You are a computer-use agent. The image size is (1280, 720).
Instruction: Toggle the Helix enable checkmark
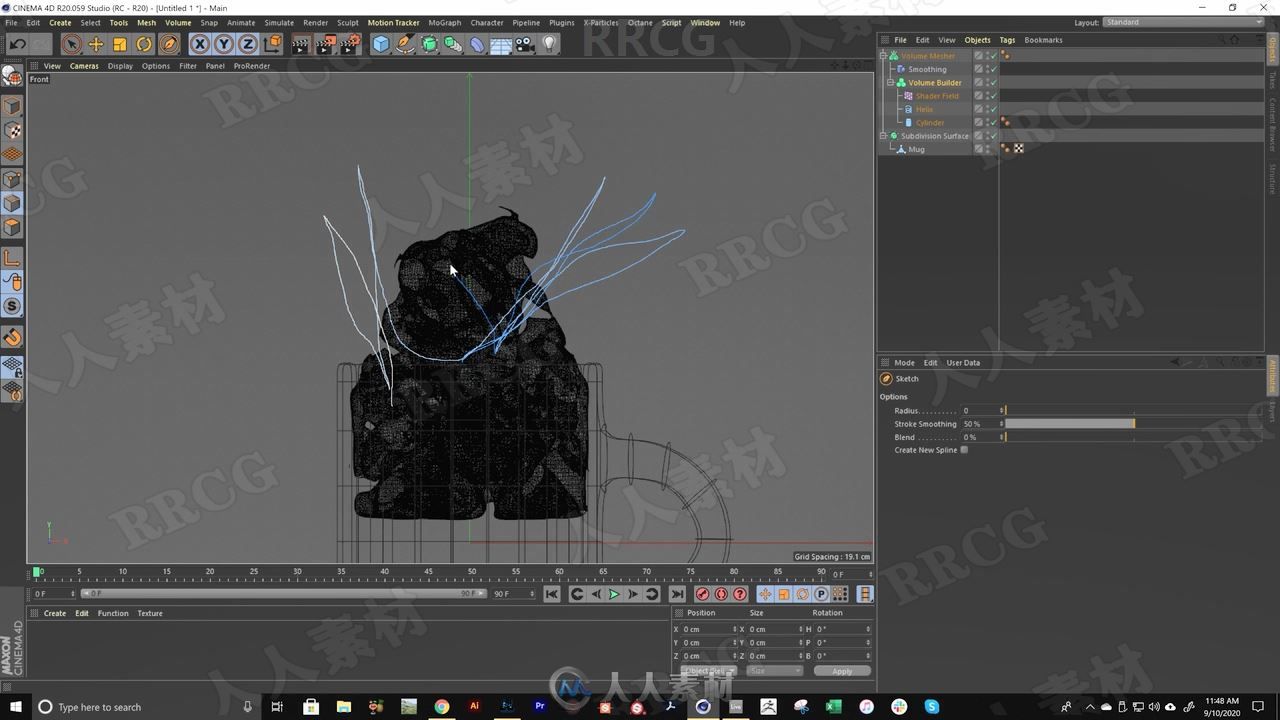(x=993, y=109)
